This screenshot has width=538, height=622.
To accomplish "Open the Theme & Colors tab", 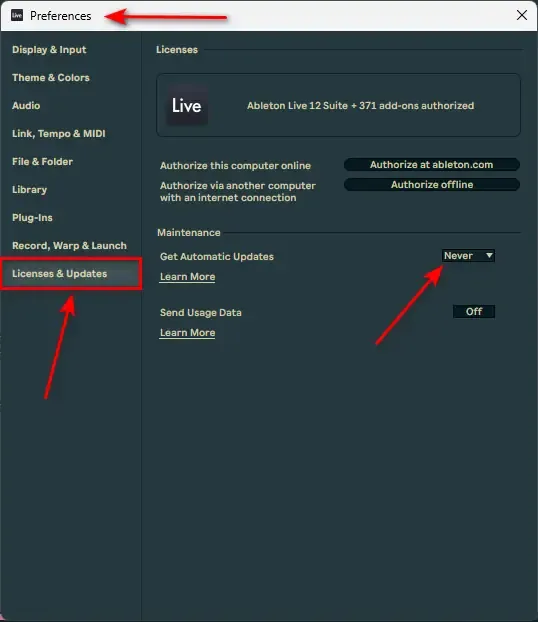I will tap(51, 77).
